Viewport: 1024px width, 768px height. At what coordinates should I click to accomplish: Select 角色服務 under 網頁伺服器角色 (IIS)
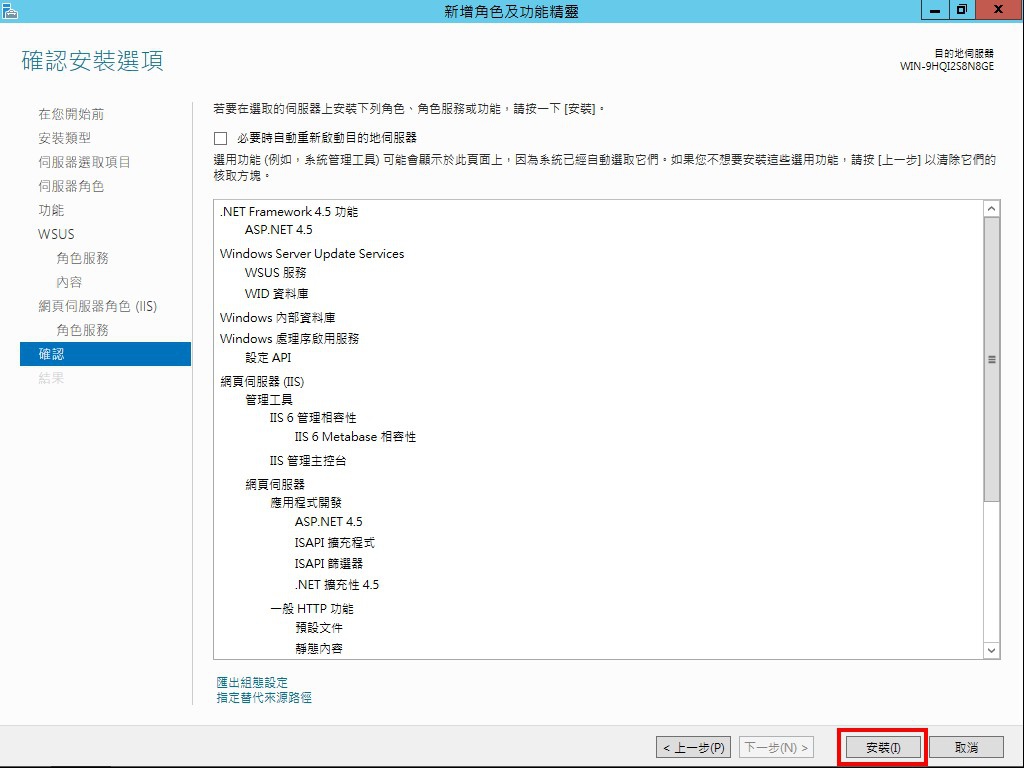click(x=82, y=330)
